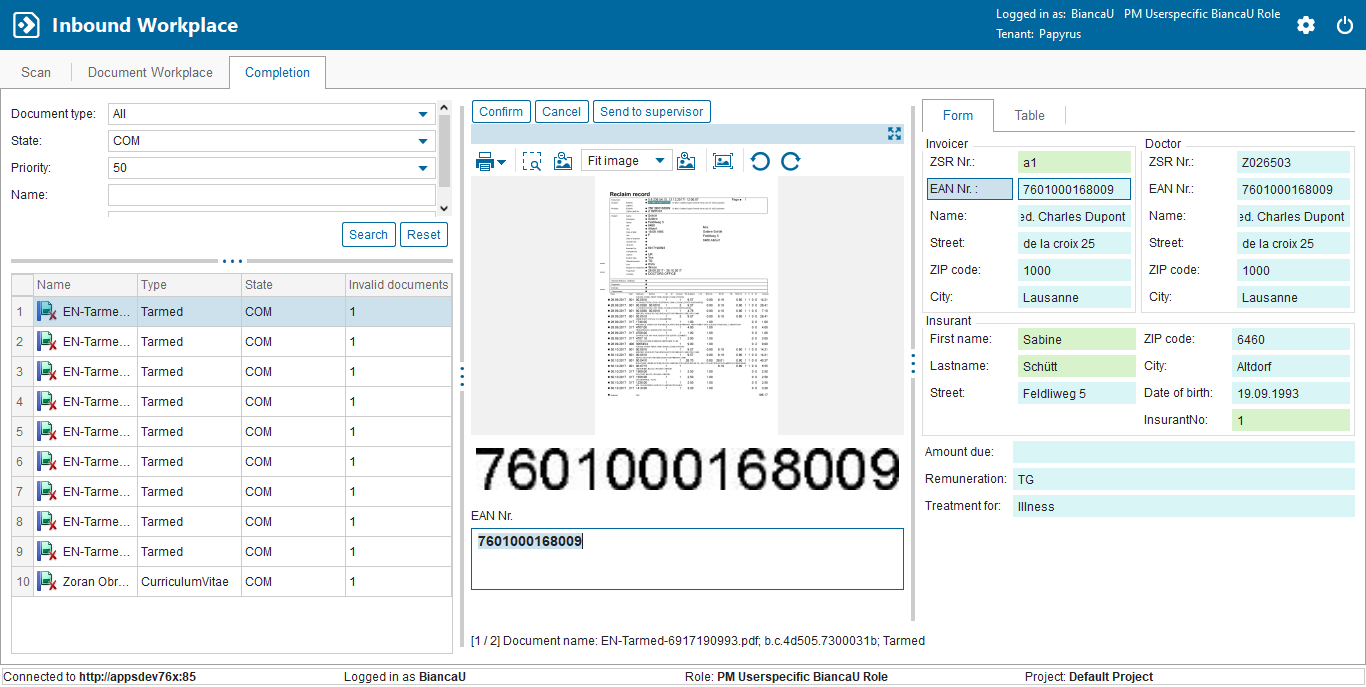Click the Confirm button
This screenshot has height=687, width=1366.
pyautogui.click(x=501, y=112)
